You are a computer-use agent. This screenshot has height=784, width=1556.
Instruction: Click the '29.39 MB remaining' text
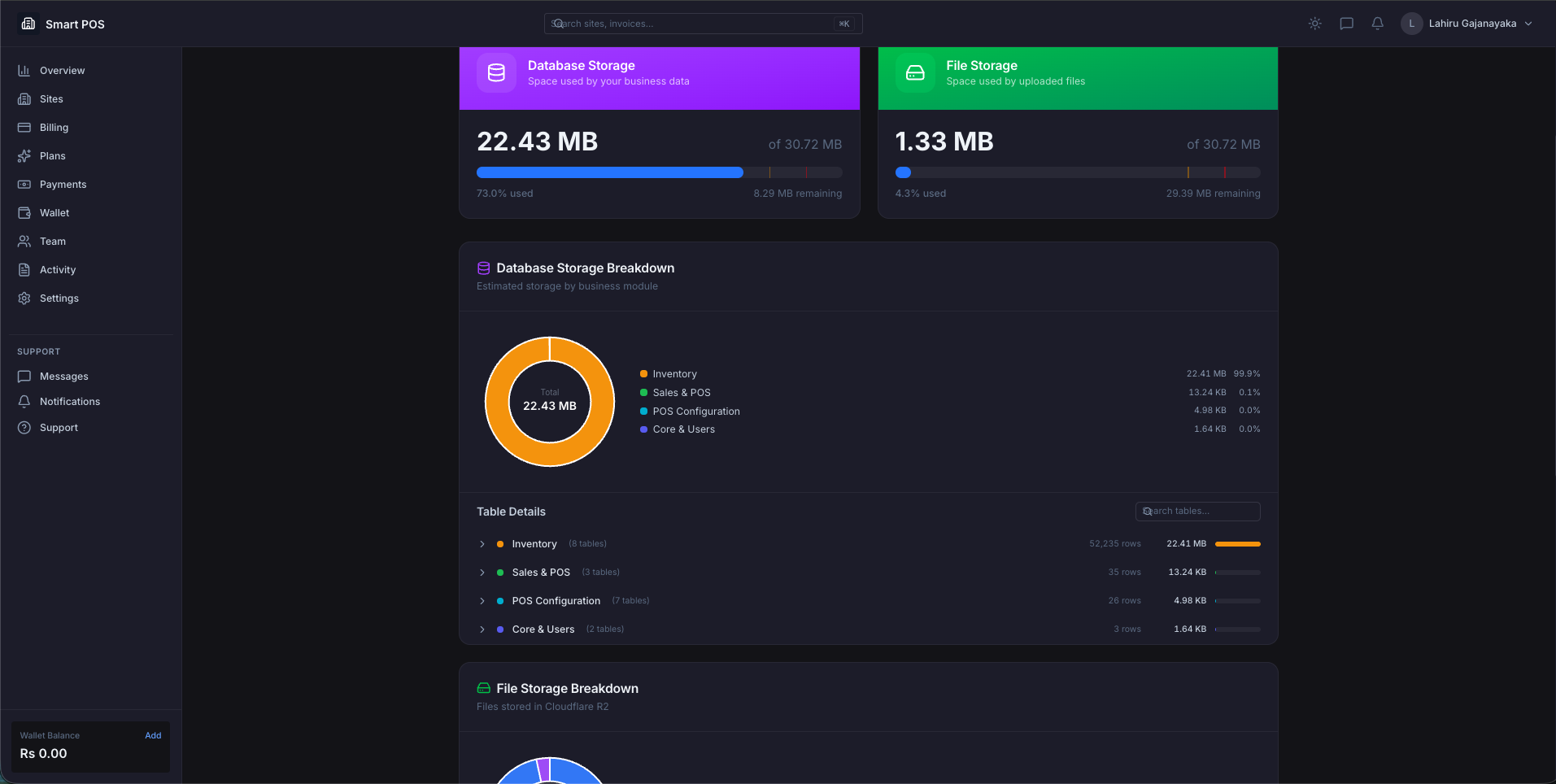point(1213,194)
